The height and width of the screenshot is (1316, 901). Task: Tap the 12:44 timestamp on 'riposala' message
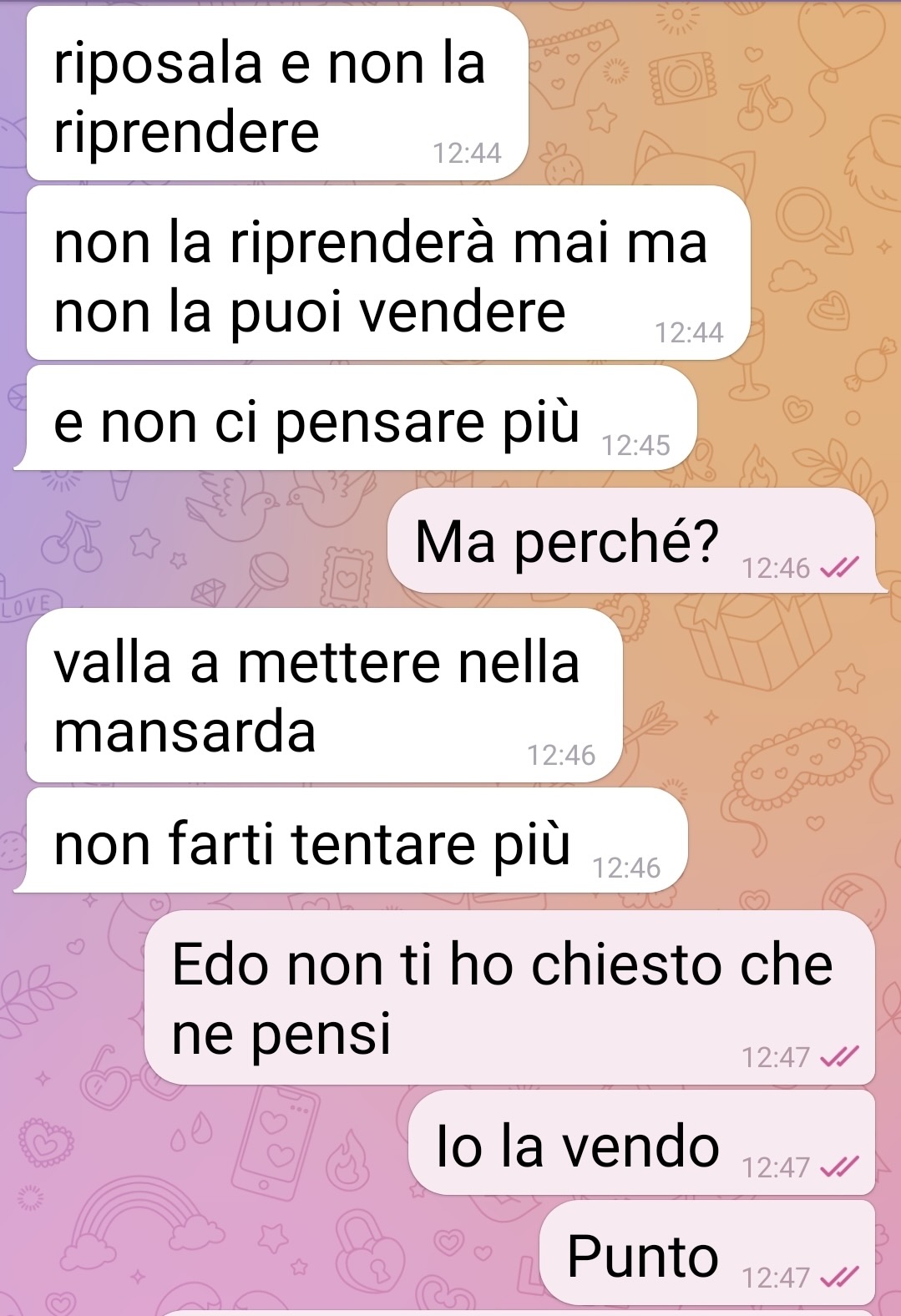click(x=467, y=153)
